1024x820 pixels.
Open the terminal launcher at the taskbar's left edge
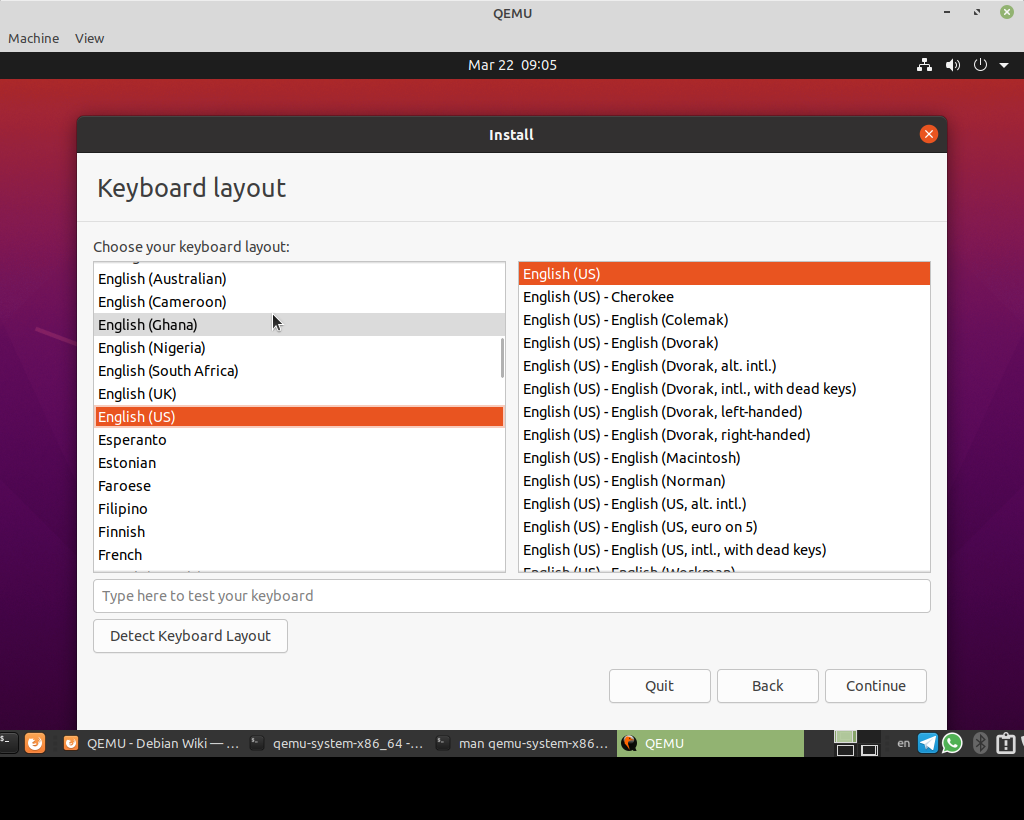(8, 743)
